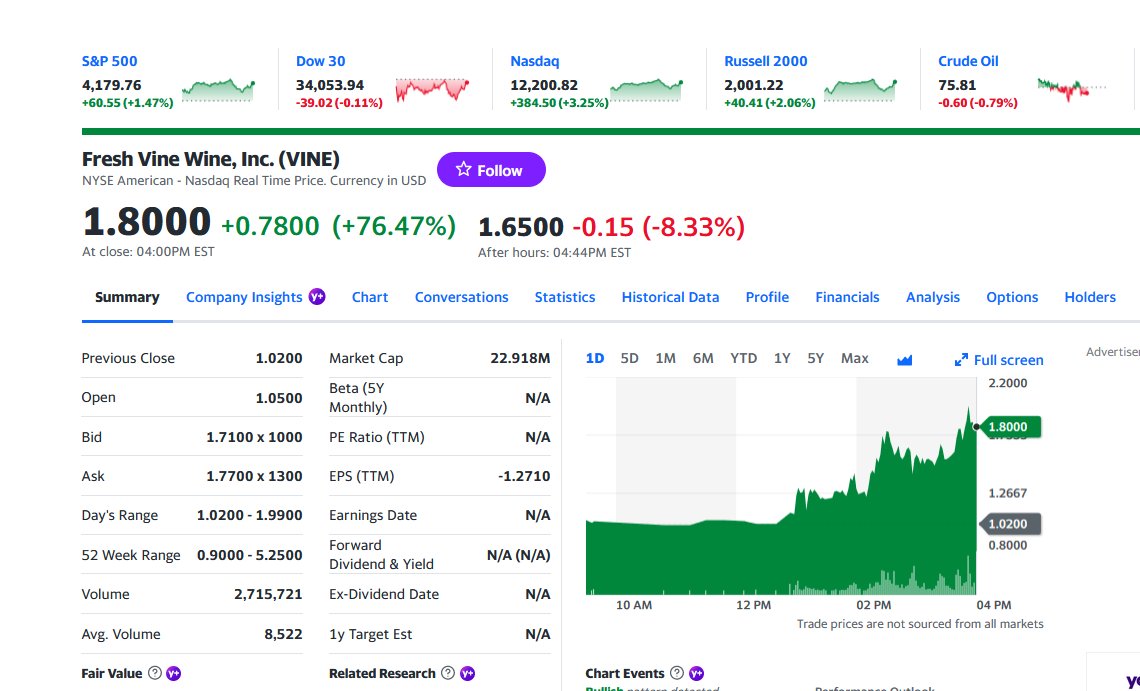Screen dimensions: 1140x691
Task: Open the Crude Oil sparkline chart
Action: tap(1072, 89)
